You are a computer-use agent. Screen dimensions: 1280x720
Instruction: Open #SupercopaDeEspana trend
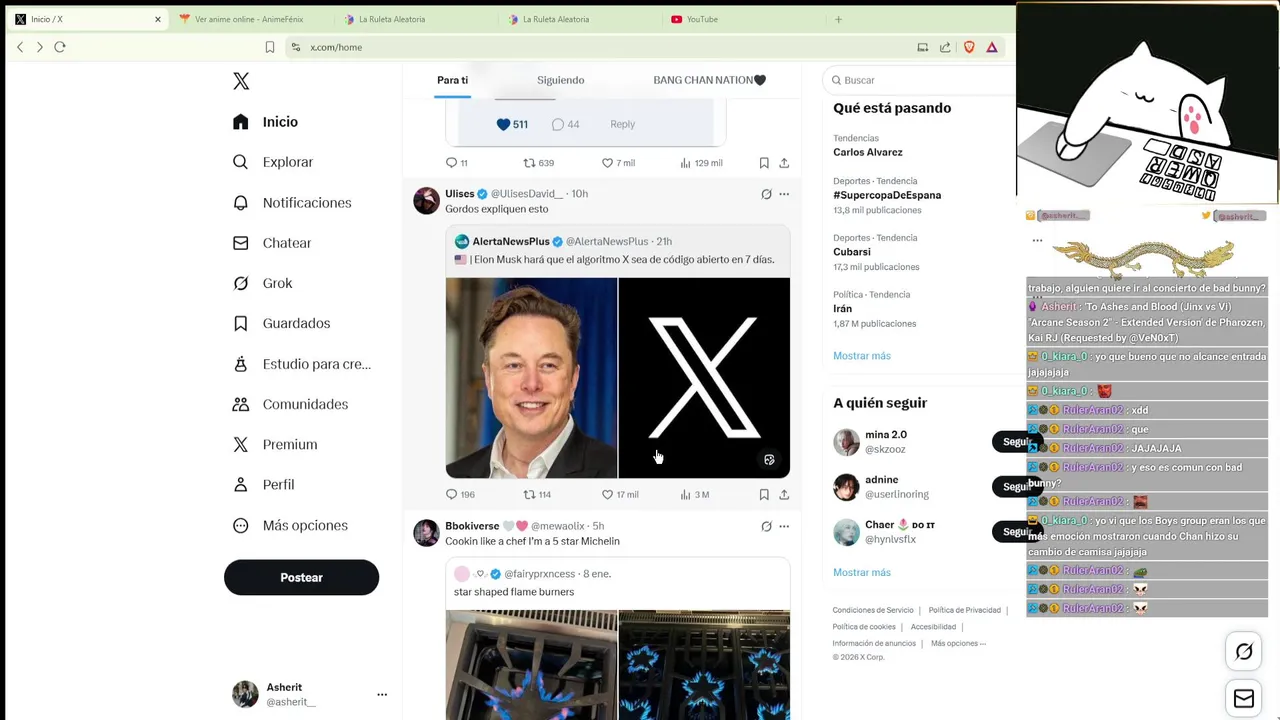[887, 195]
